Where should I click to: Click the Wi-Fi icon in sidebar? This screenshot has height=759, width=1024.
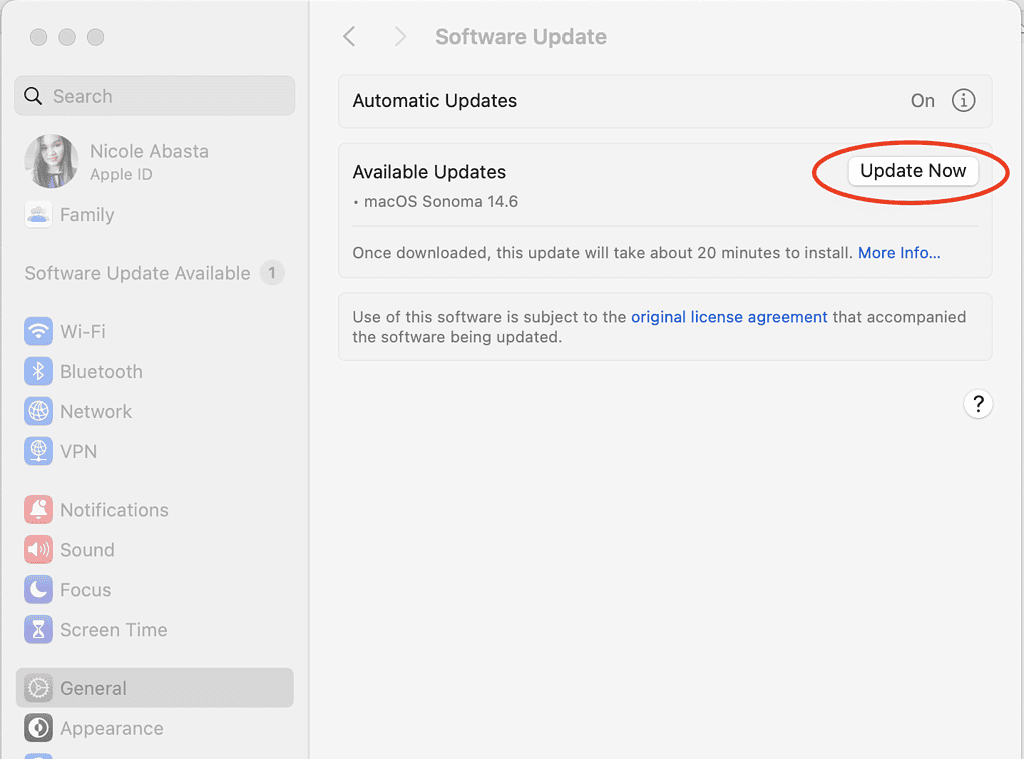38,331
